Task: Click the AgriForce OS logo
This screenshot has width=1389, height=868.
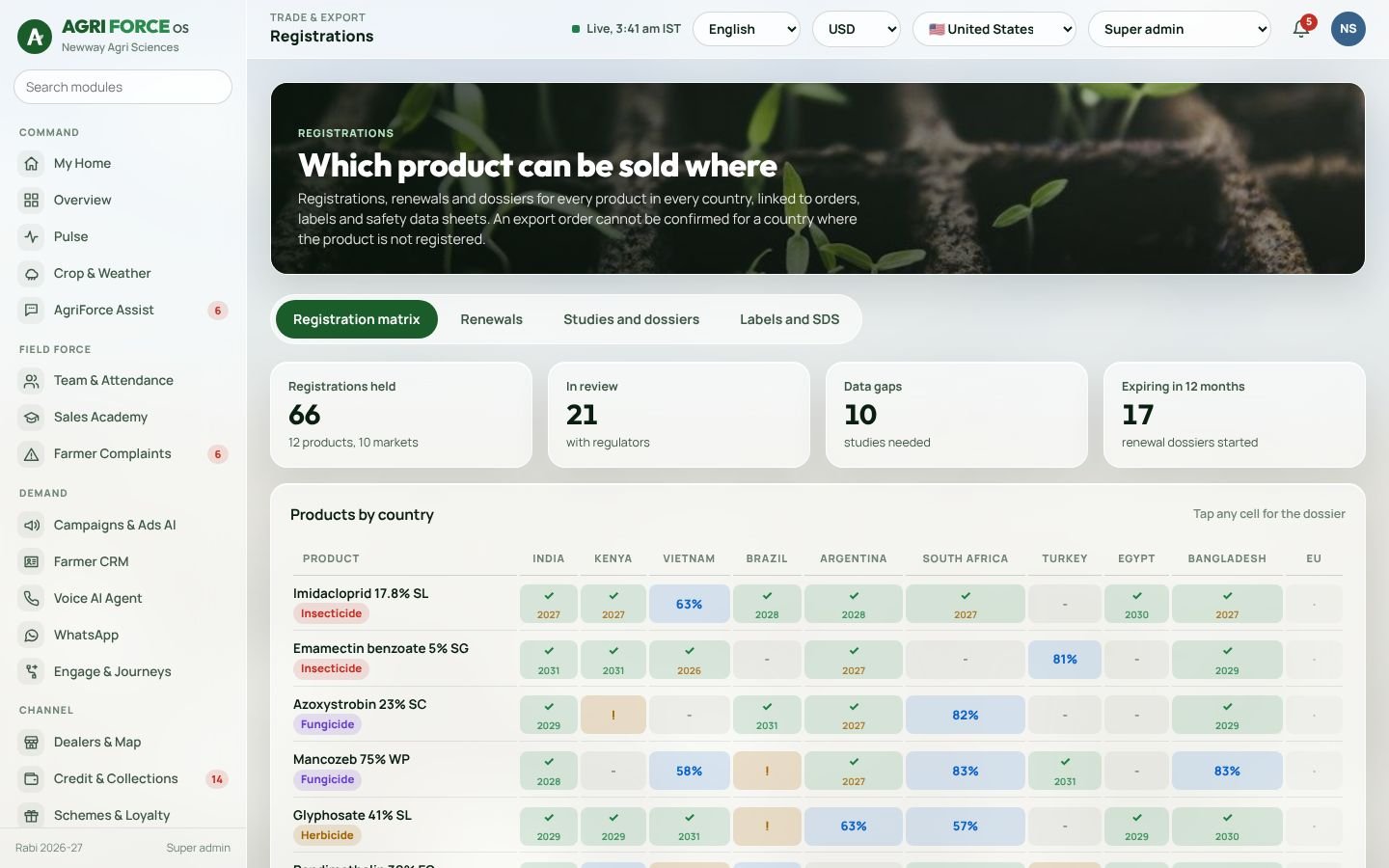Action: pos(35,37)
